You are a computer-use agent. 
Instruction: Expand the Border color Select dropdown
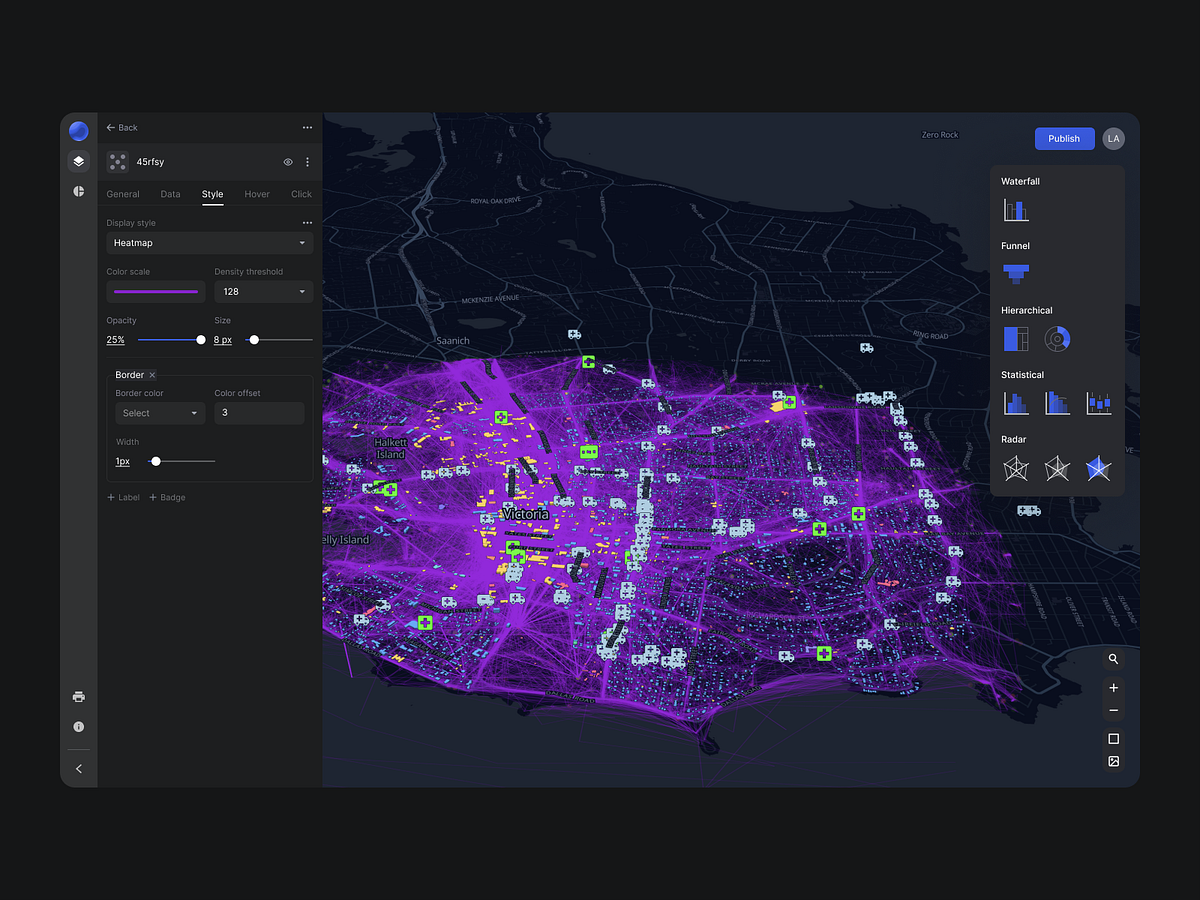[159, 412]
